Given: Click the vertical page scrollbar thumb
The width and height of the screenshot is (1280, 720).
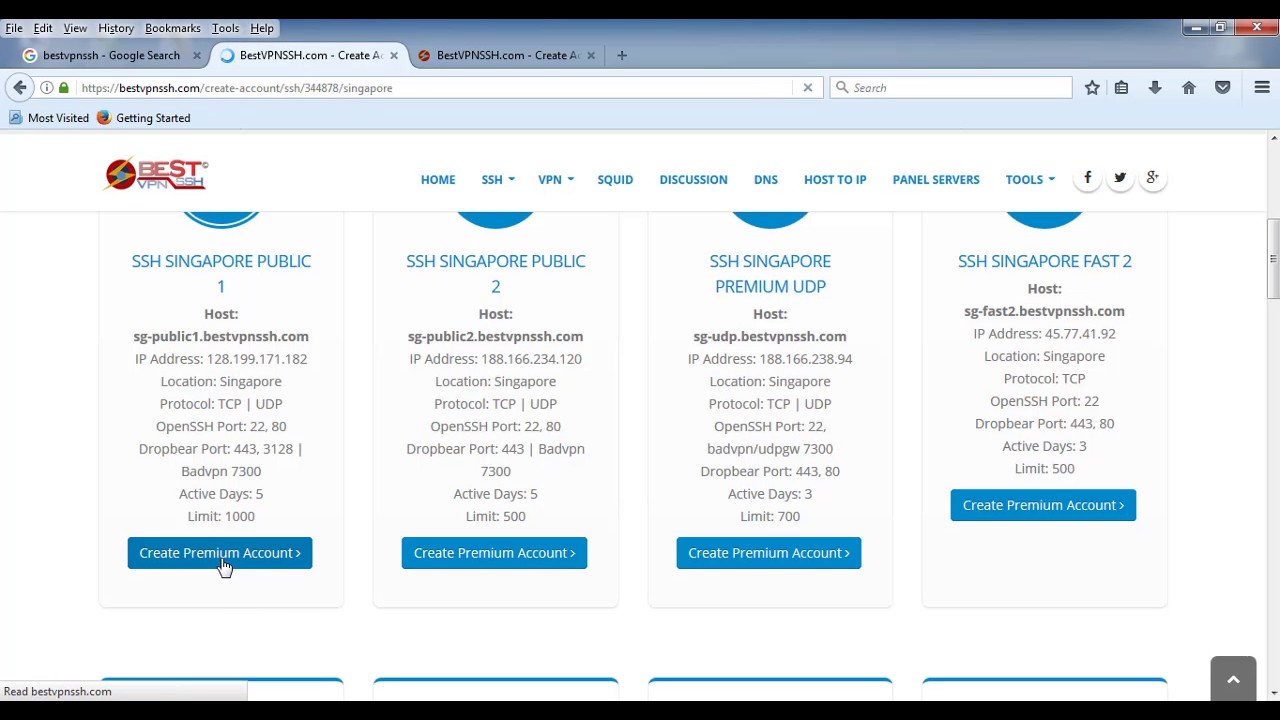Looking at the screenshot, I should point(1273,258).
